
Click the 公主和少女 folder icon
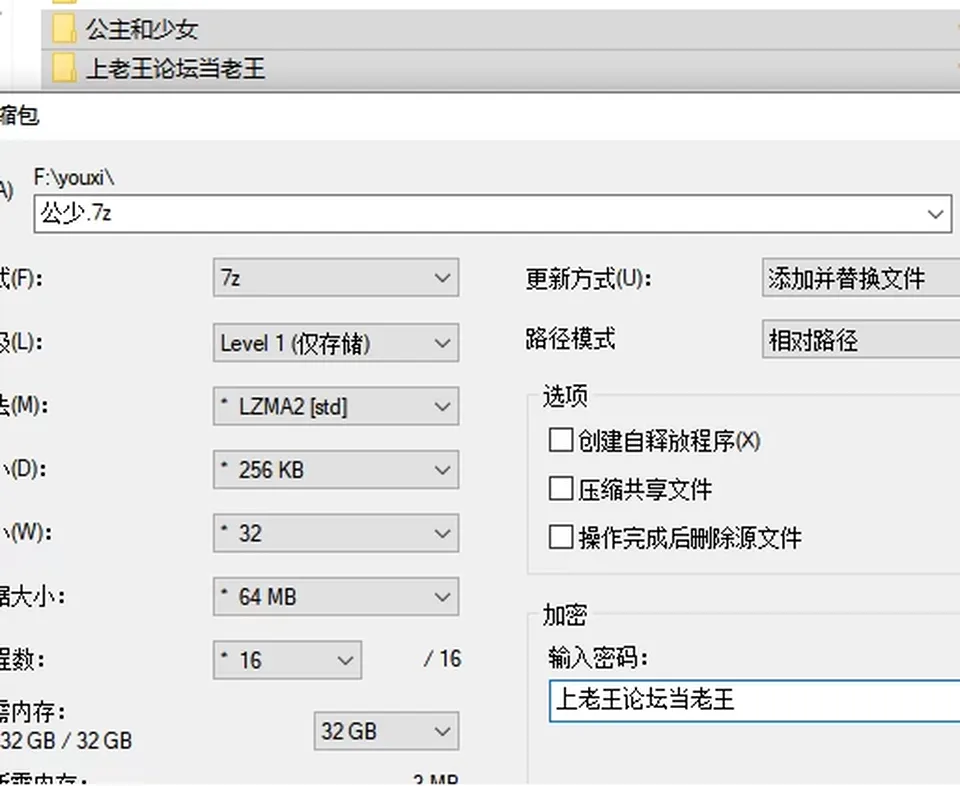click(x=64, y=29)
